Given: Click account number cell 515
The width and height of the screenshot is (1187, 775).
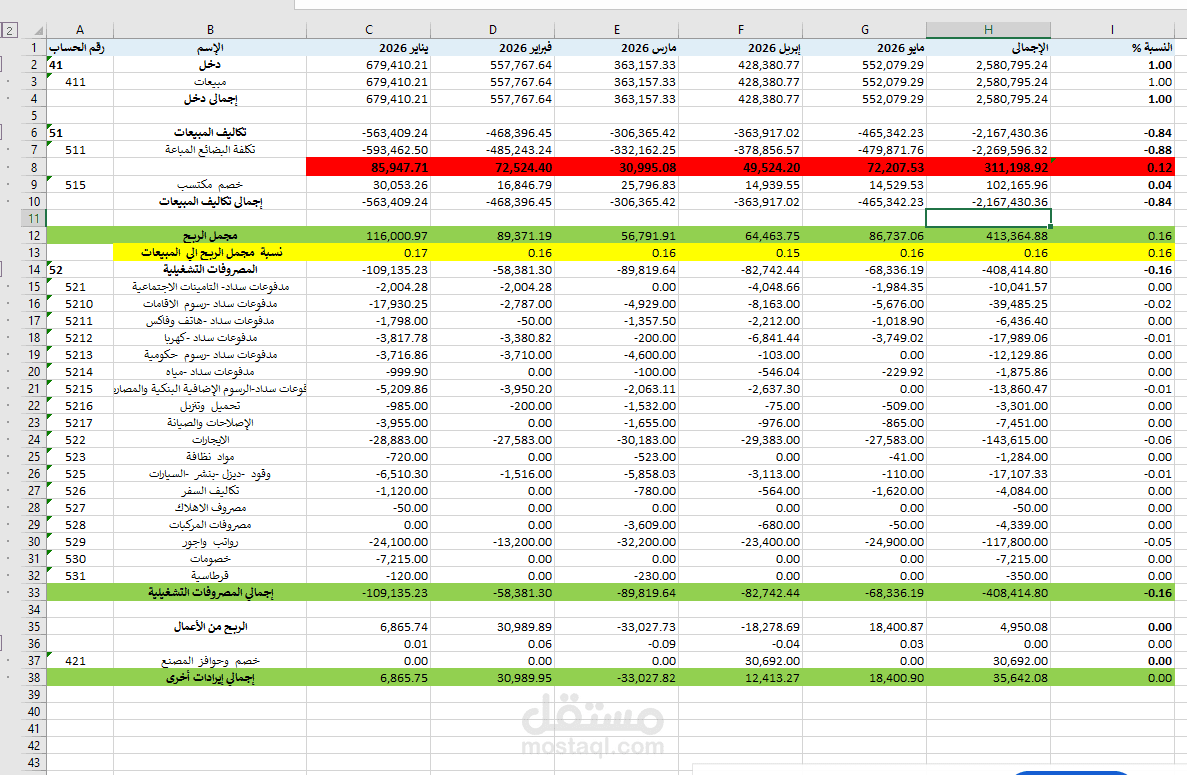Looking at the screenshot, I should coord(80,185).
